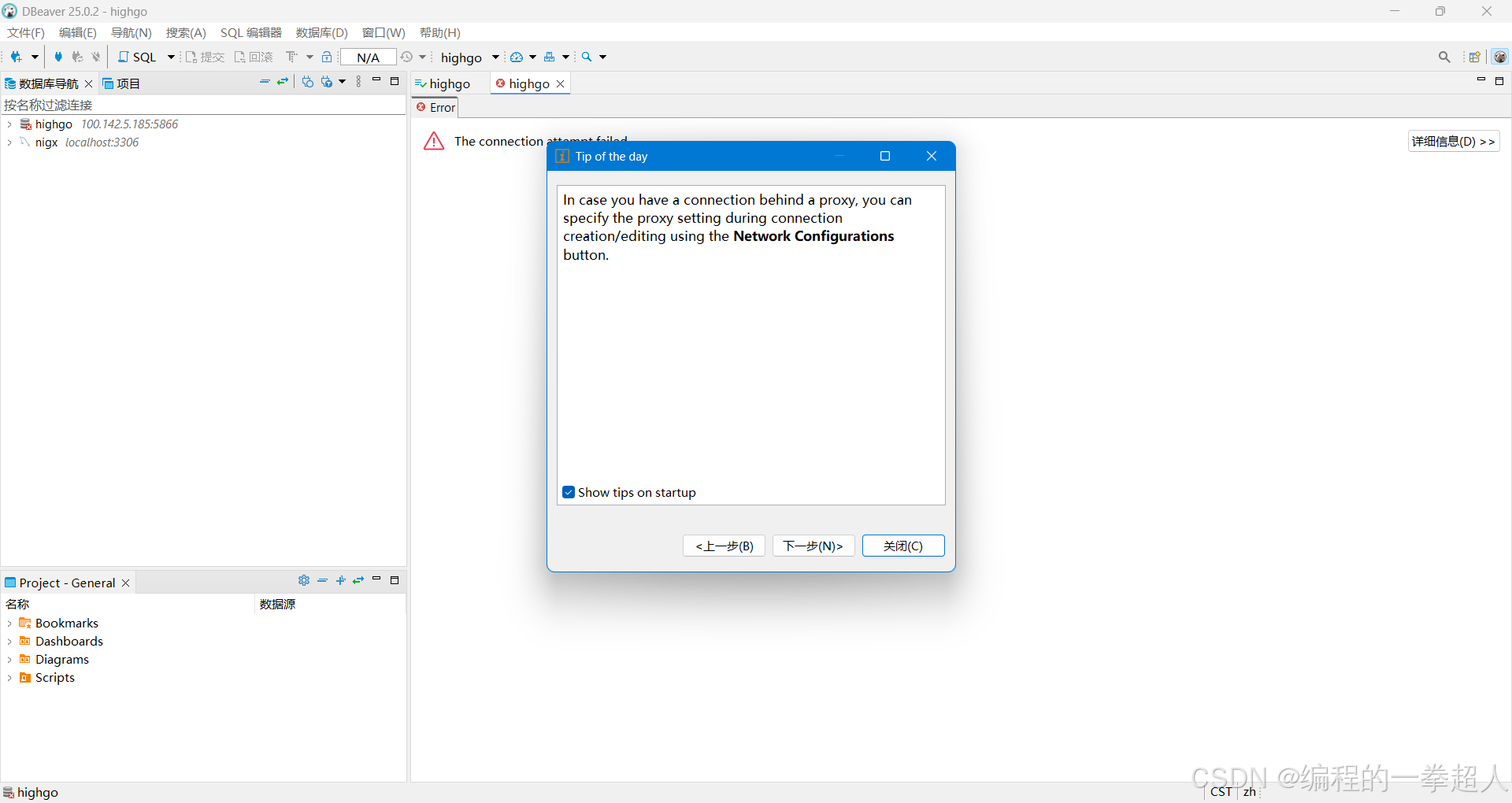Viewport: 1512px width, 803px height.
Task: Click the new SQL script icon in navigator toolbar
Action: [308, 82]
